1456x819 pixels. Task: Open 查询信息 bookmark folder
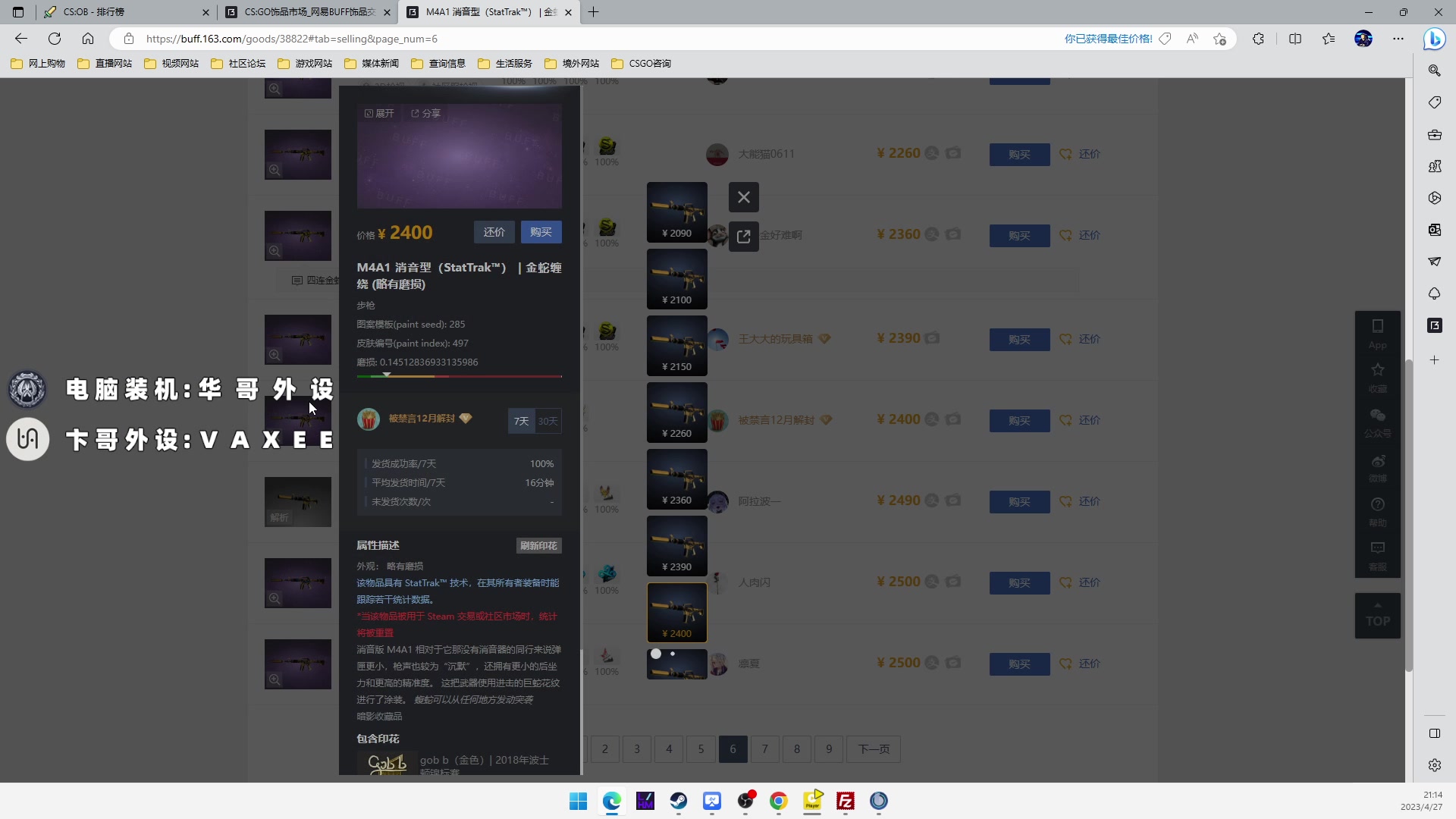click(x=438, y=64)
